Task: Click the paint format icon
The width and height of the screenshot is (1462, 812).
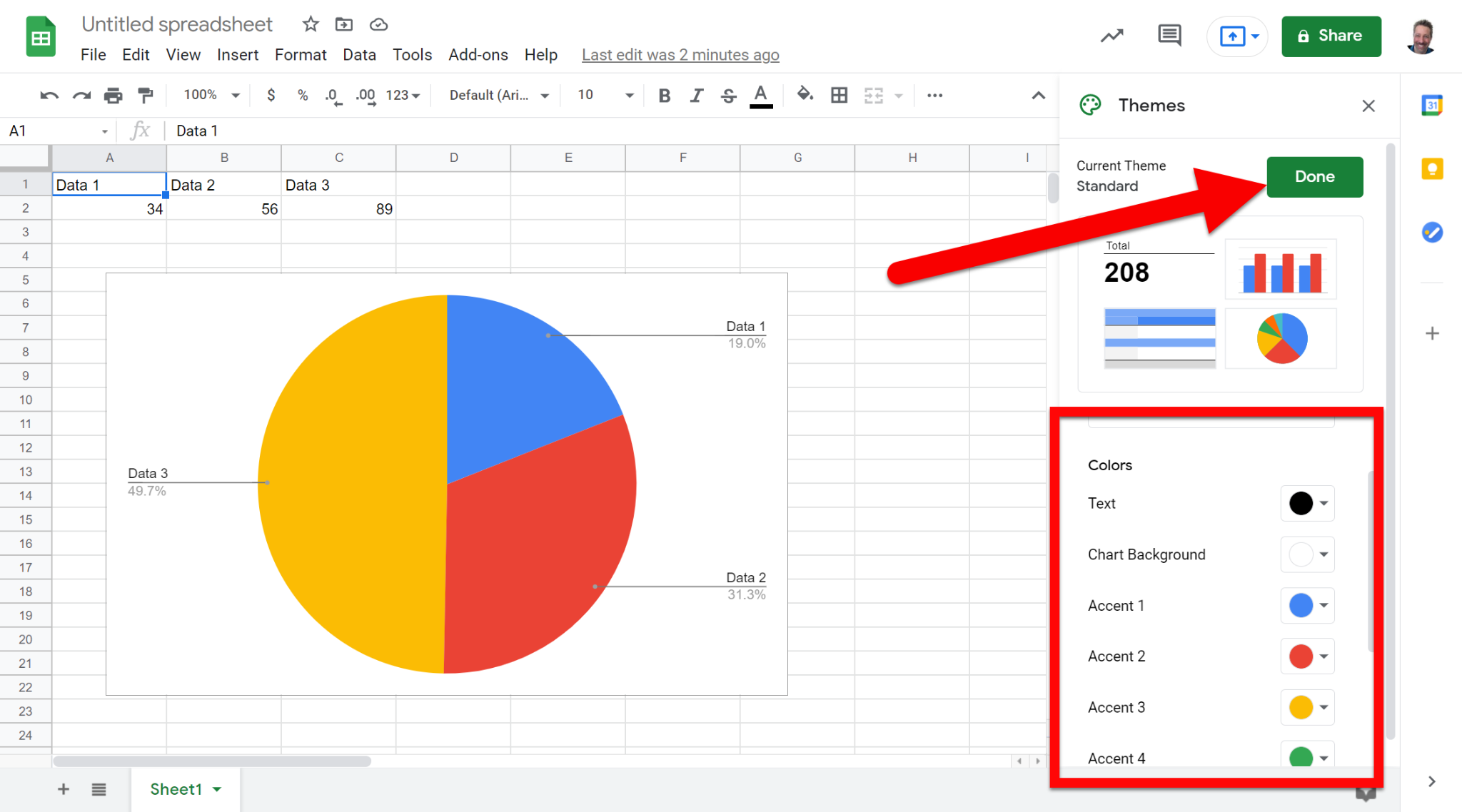Action: pyautogui.click(x=146, y=96)
